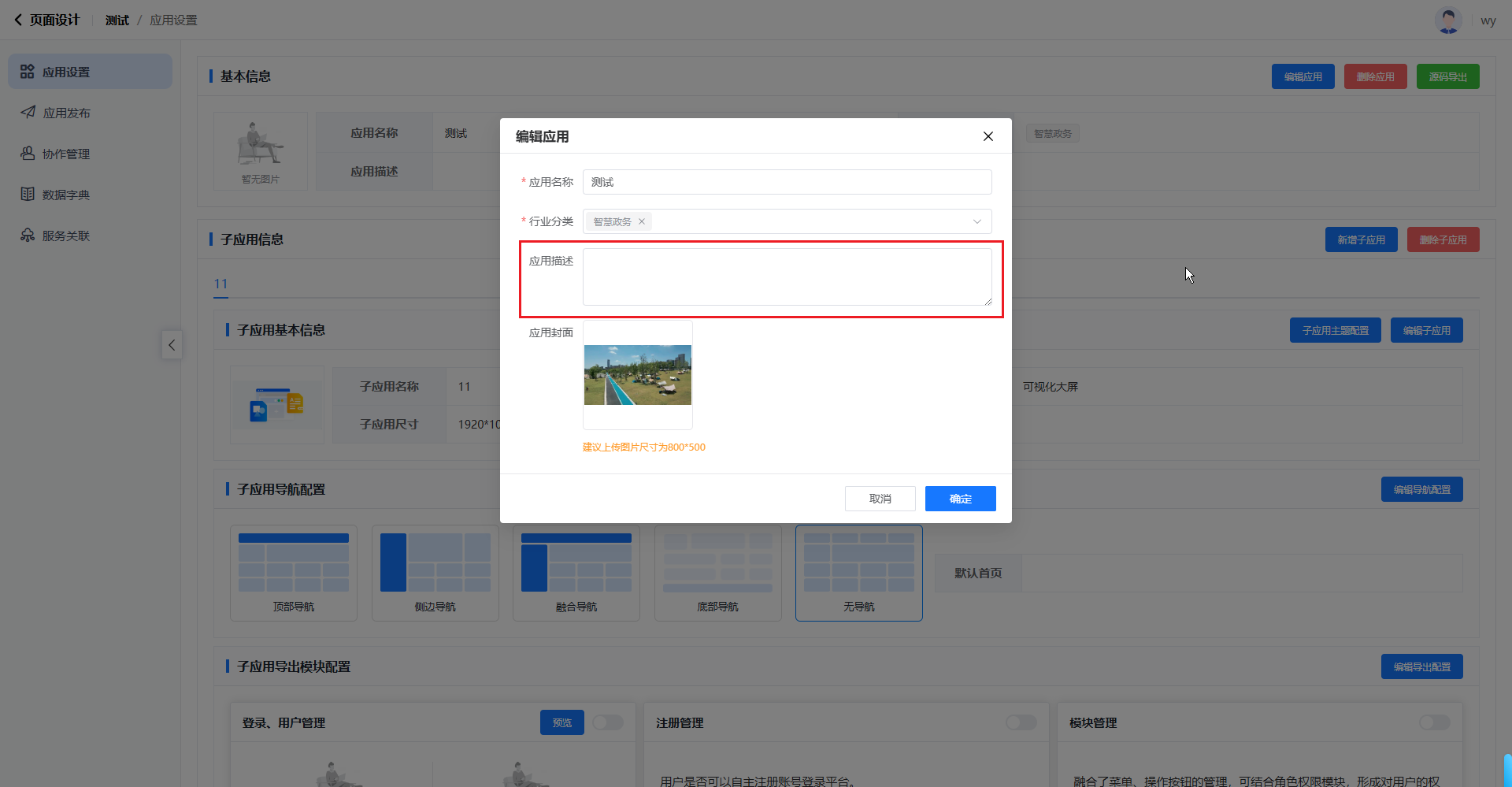The width and height of the screenshot is (1512, 787).
Task: Toggle the 登录、用户管理 switch
Action: pyautogui.click(x=607, y=722)
